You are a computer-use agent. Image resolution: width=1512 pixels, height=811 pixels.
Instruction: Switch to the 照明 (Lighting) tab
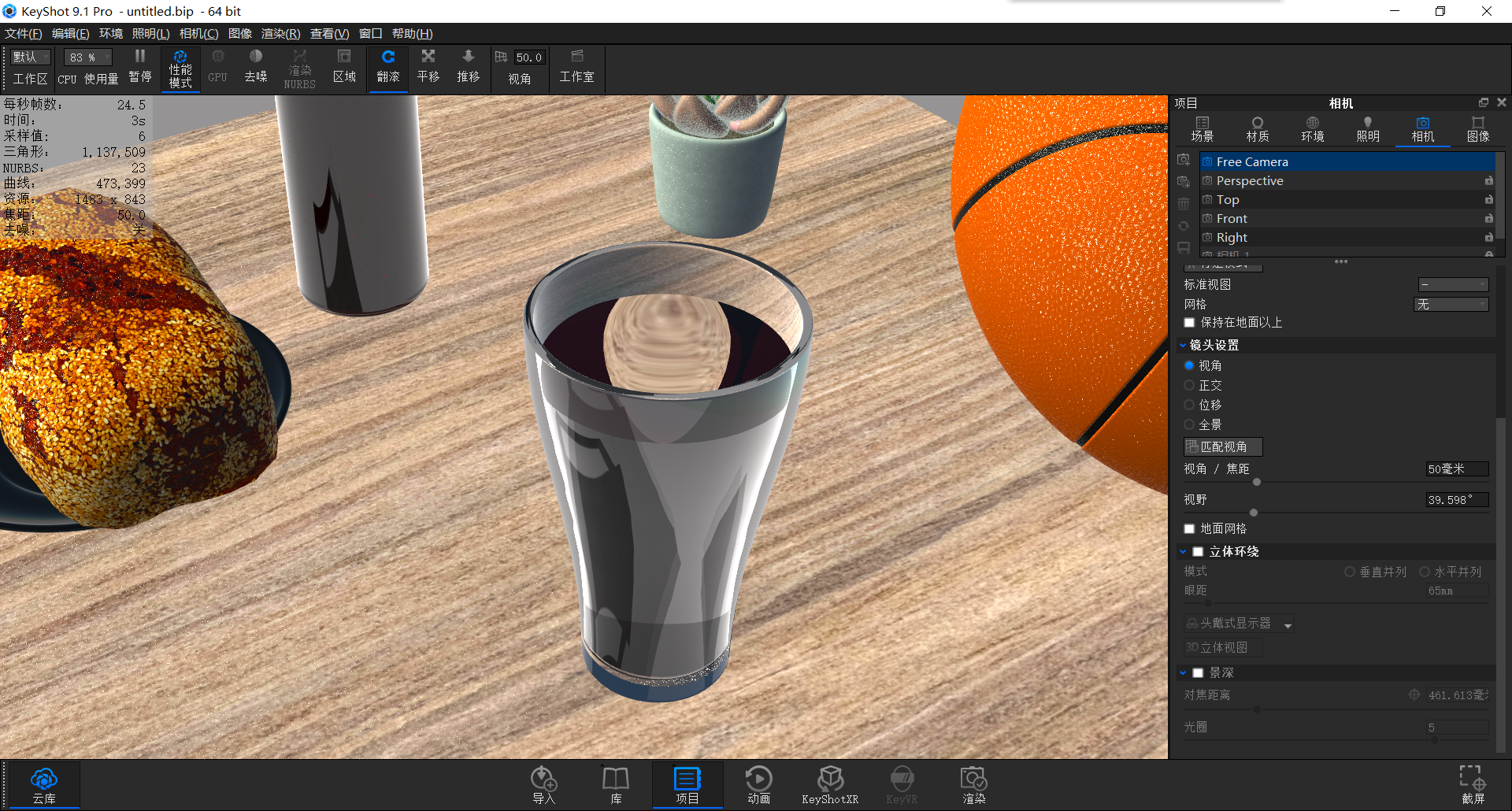coord(1367,128)
